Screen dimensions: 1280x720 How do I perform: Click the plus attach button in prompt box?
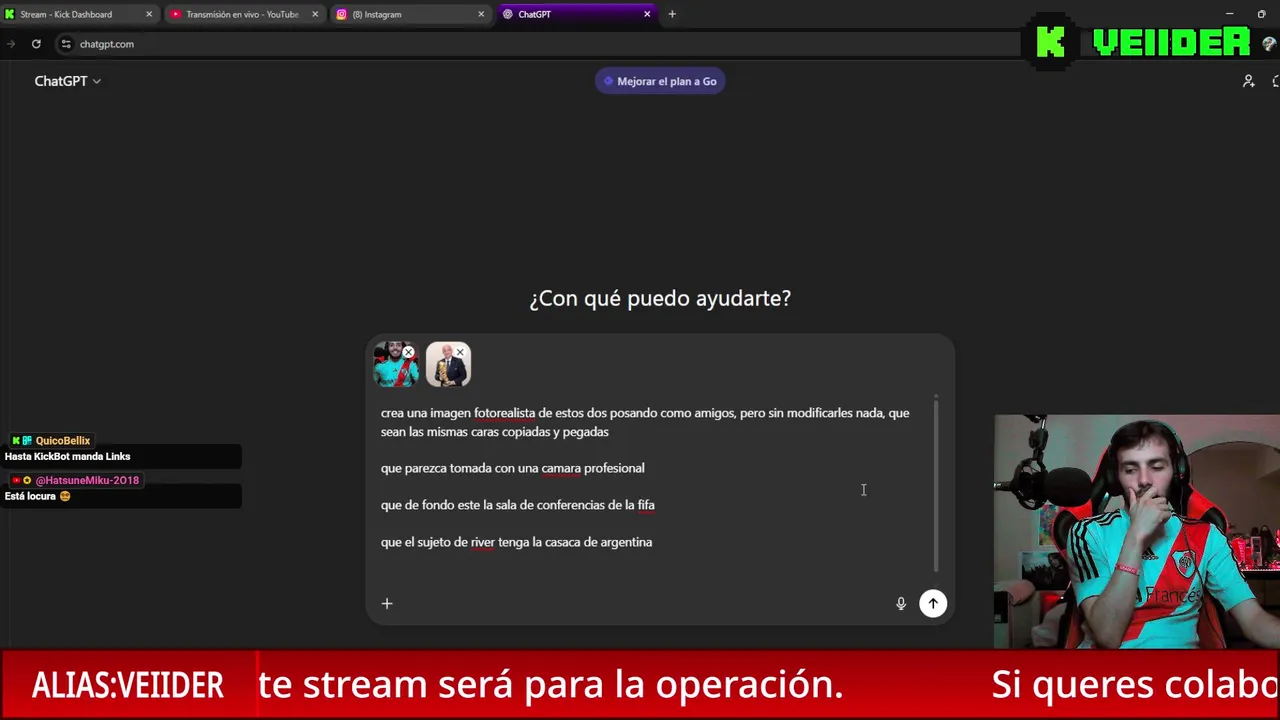tap(387, 603)
